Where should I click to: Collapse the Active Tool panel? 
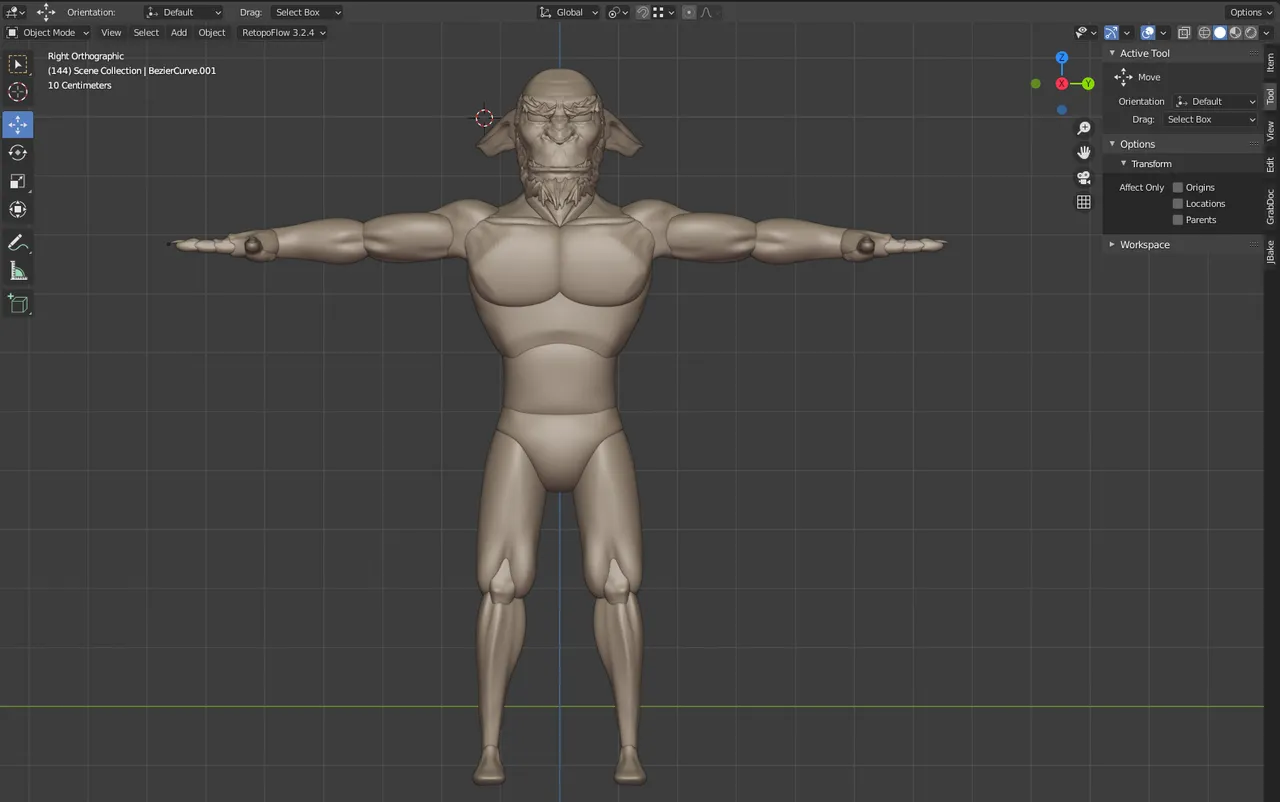pos(1112,53)
